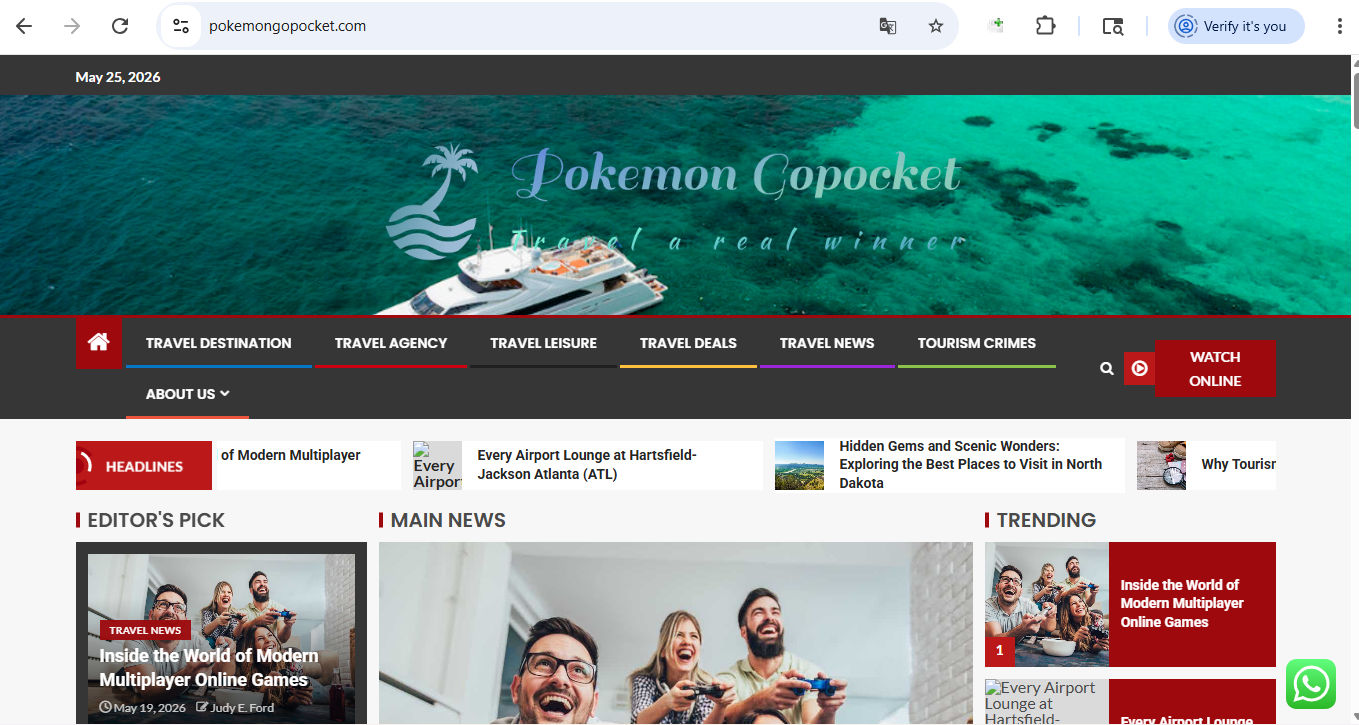
Task: Click the Verify it's you button
Action: click(1236, 26)
